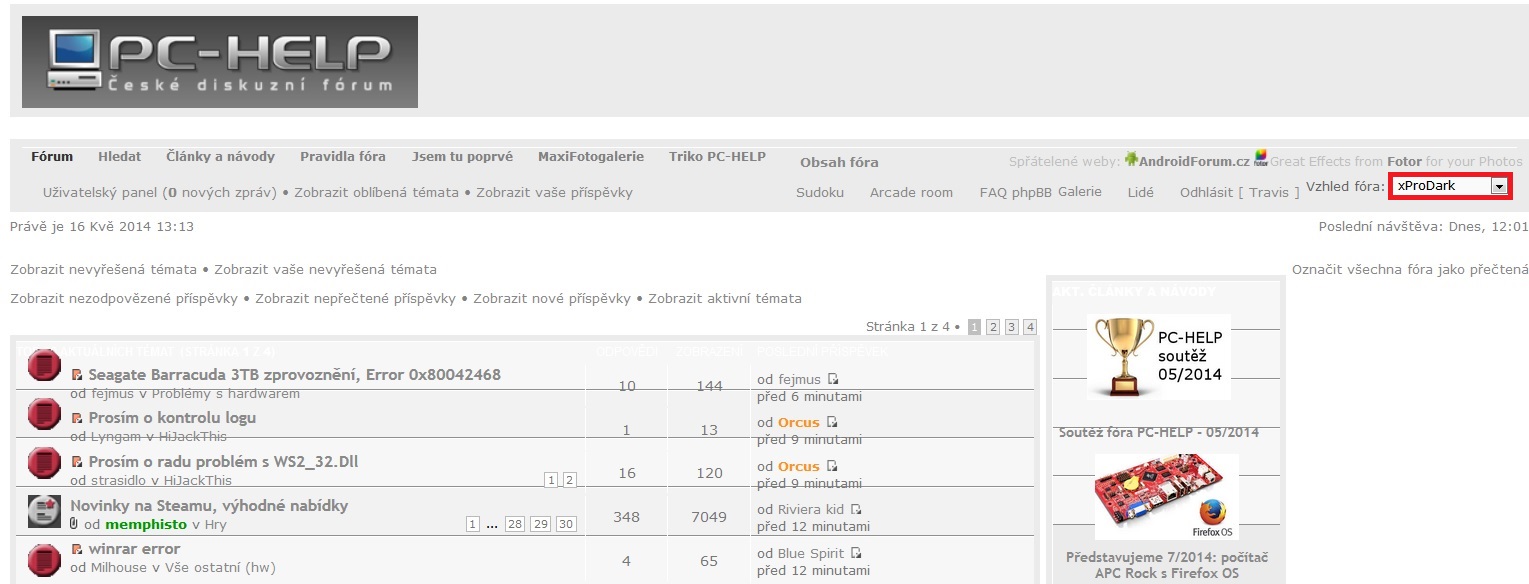Click the Fotor logo icon

click(x=1261, y=158)
